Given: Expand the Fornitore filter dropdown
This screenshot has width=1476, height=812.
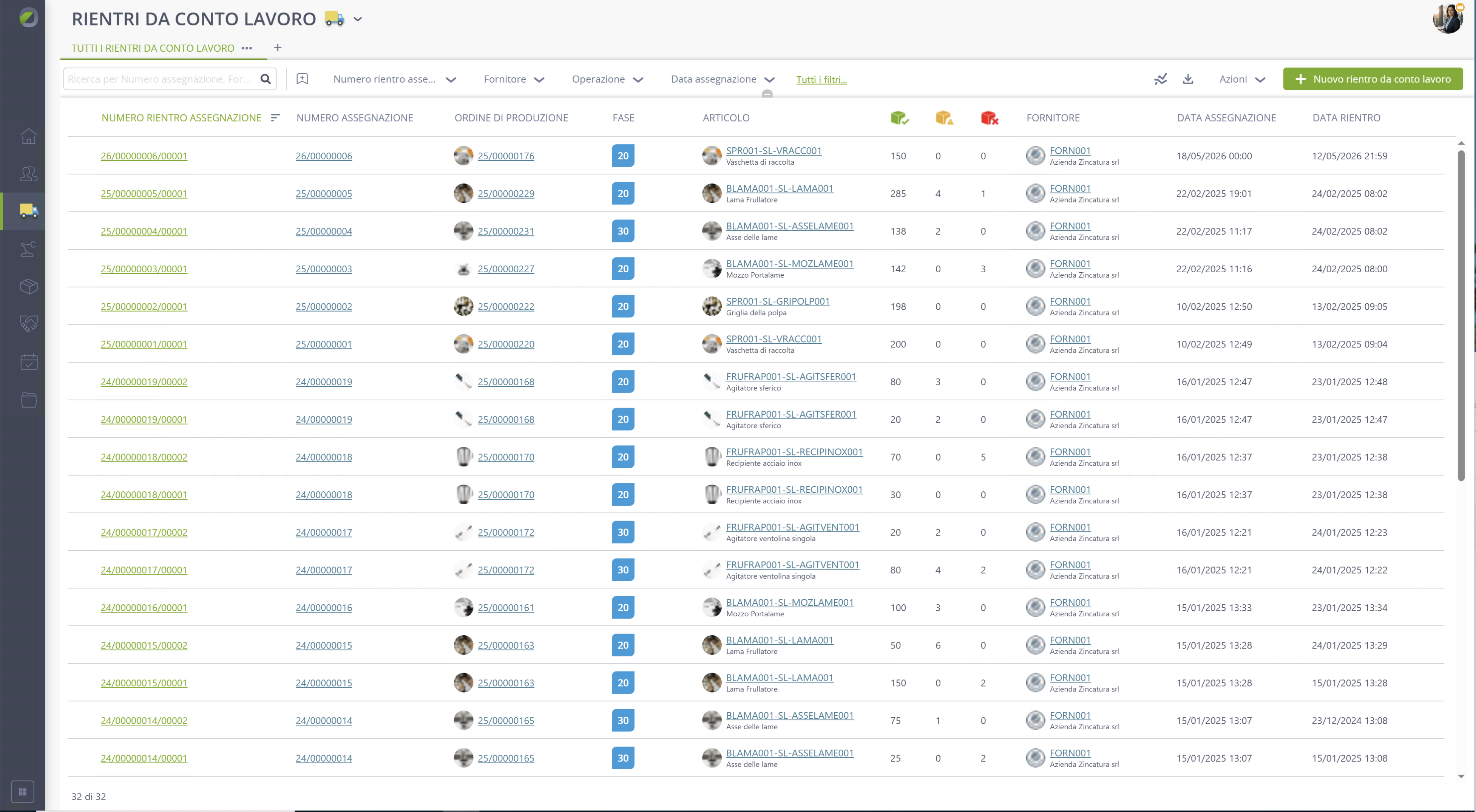Looking at the screenshot, I should tap(514, 79).
